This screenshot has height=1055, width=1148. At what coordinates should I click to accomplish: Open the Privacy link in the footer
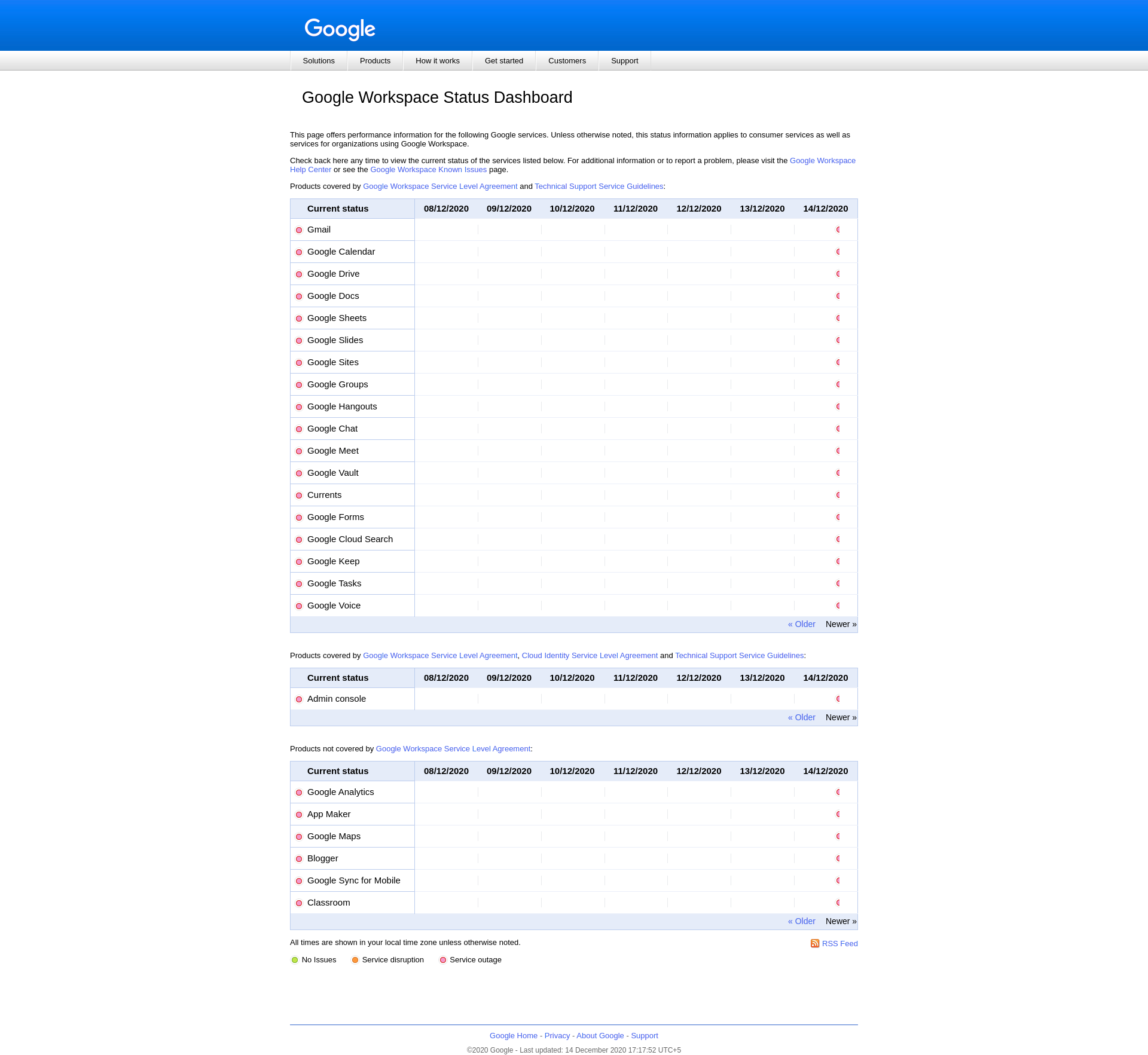pos(557,1036)
